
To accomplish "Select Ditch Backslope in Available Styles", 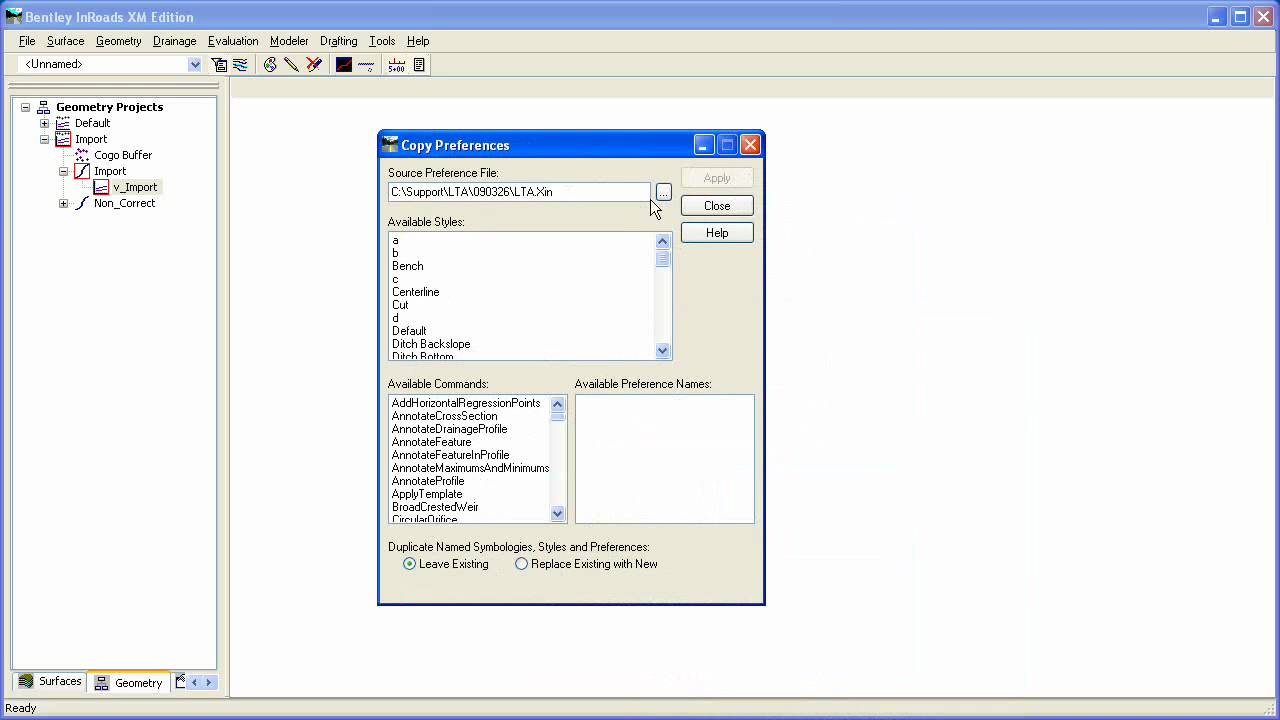I will point(431,344).
